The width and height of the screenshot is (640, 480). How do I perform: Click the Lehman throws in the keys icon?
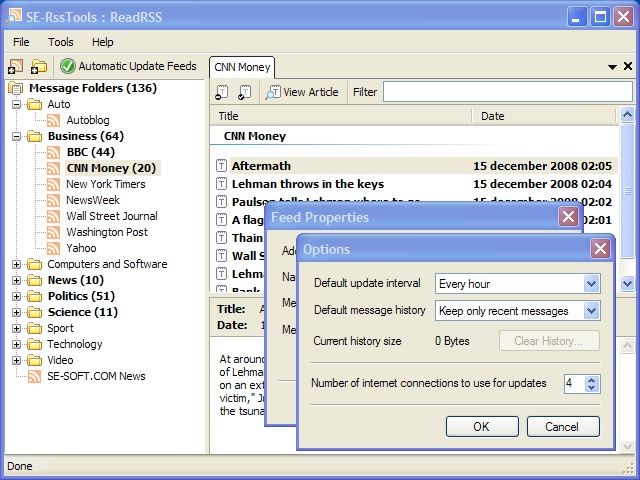(x=221, y=184)
